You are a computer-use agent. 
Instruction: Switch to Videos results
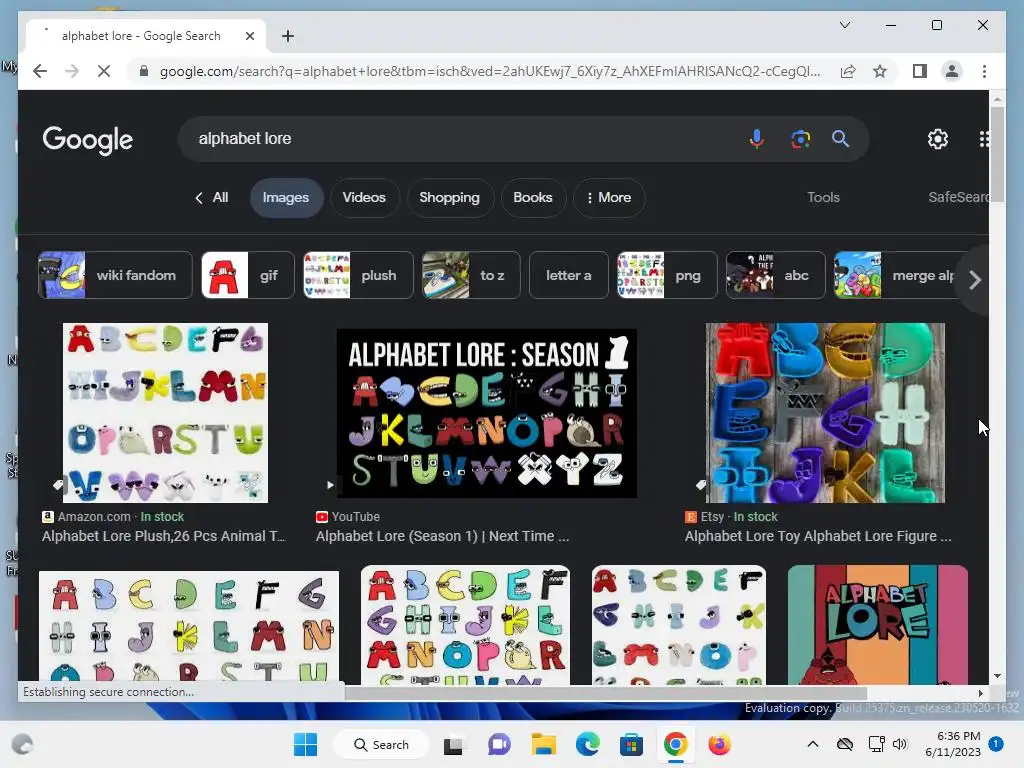click(x=364, y=197)
